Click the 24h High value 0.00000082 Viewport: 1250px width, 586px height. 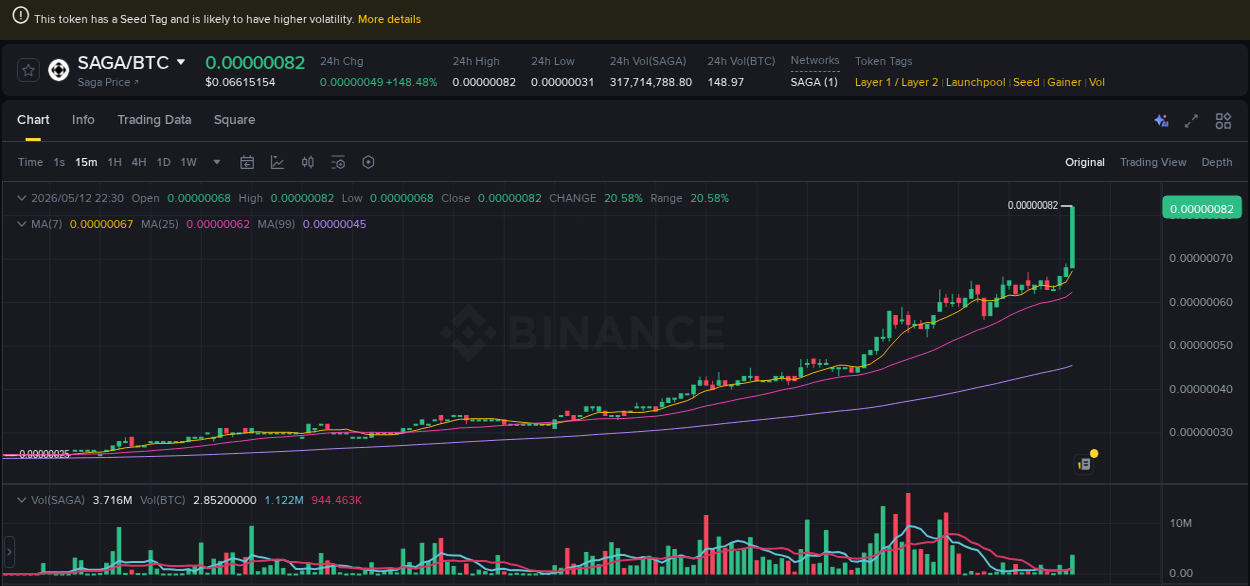coord(484,82)
